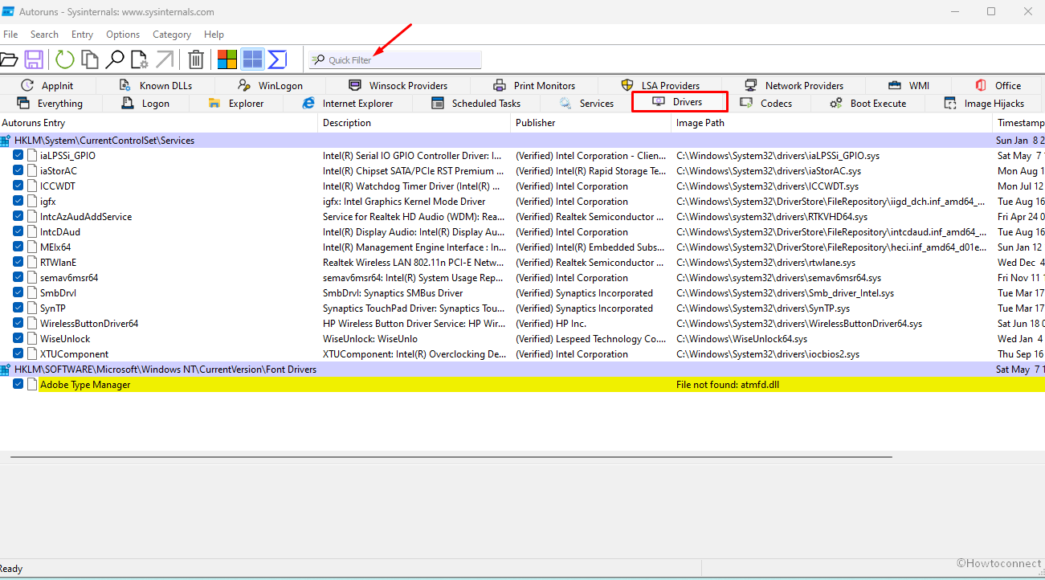Disable the WiseUnlock driver entry checkbox
This screenshot has width=1045, height=580.
tap(18, 339)
